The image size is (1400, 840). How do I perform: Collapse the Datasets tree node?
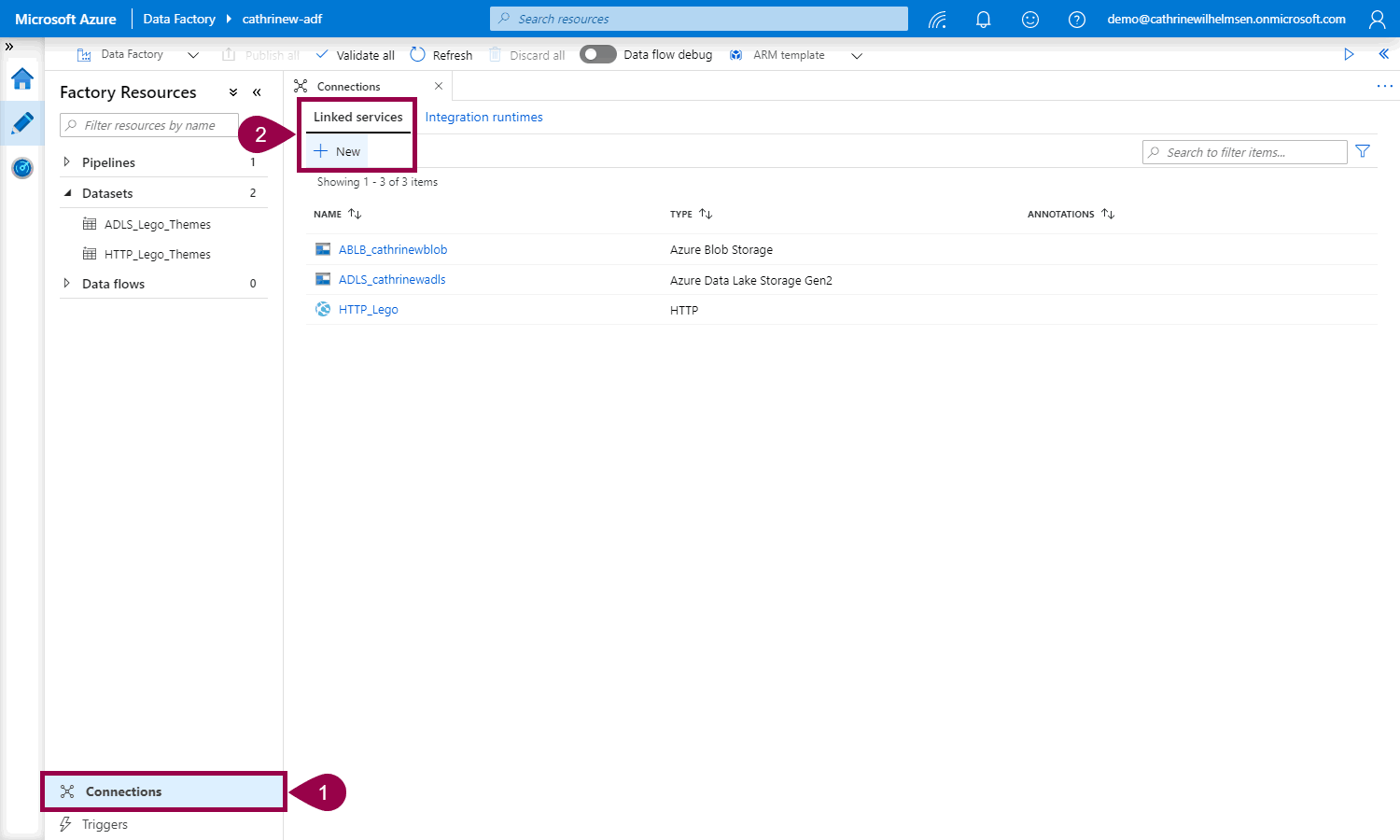67,193
